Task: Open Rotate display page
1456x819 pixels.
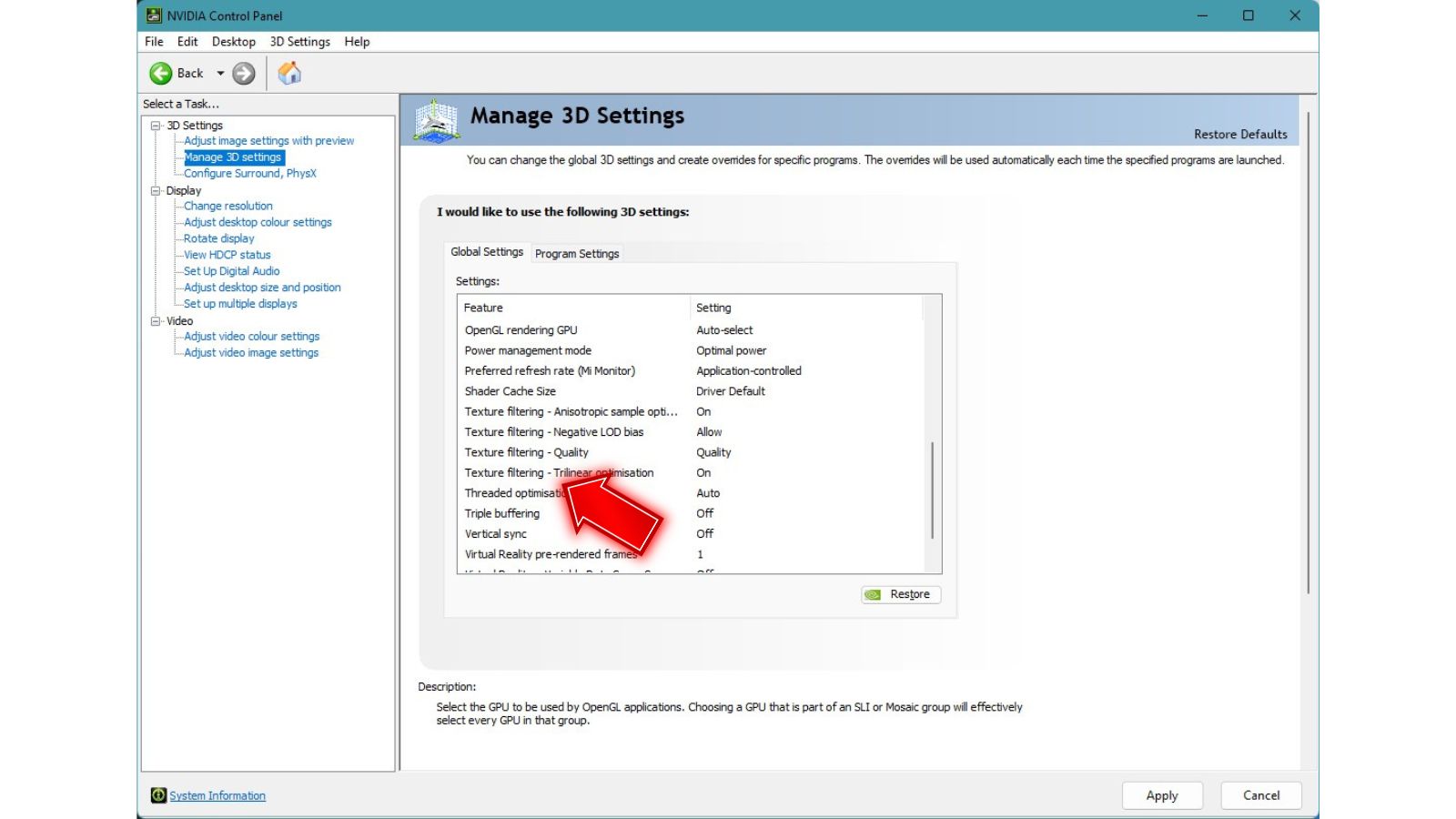Action: [219, 239]
